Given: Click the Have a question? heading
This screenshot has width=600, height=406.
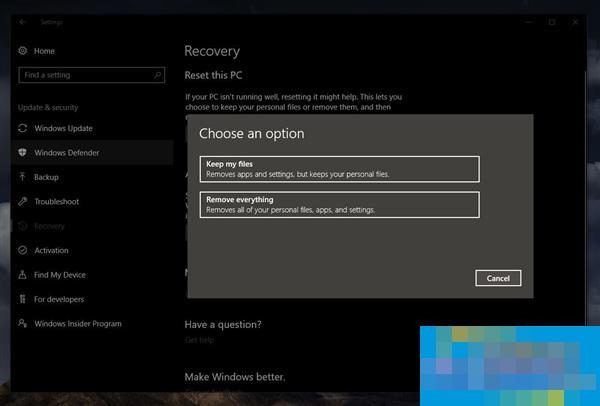Looking at the screenshot, I should [223, 324].
